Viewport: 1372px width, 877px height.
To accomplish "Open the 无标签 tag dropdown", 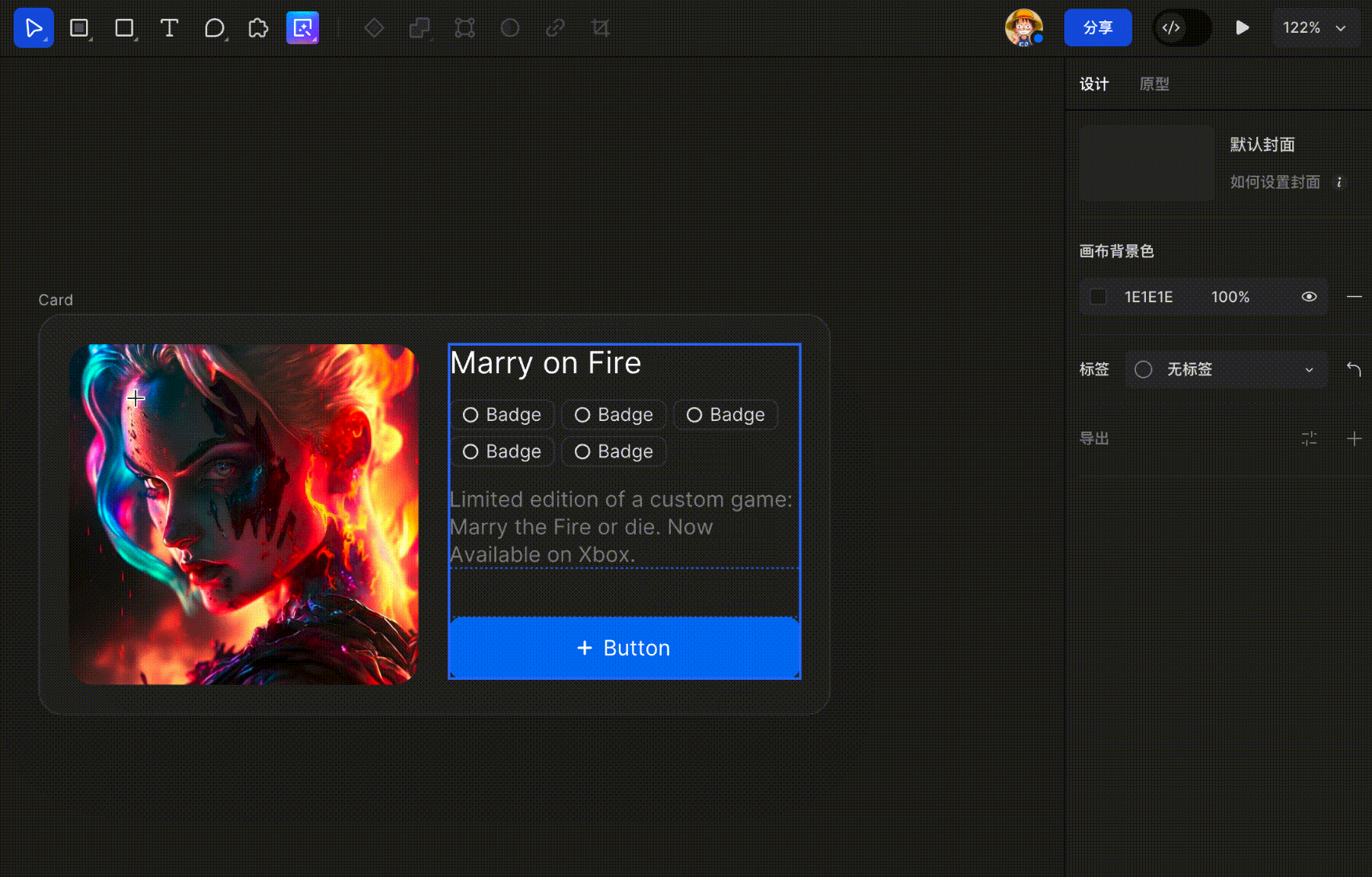I will tap(1226, 370).
